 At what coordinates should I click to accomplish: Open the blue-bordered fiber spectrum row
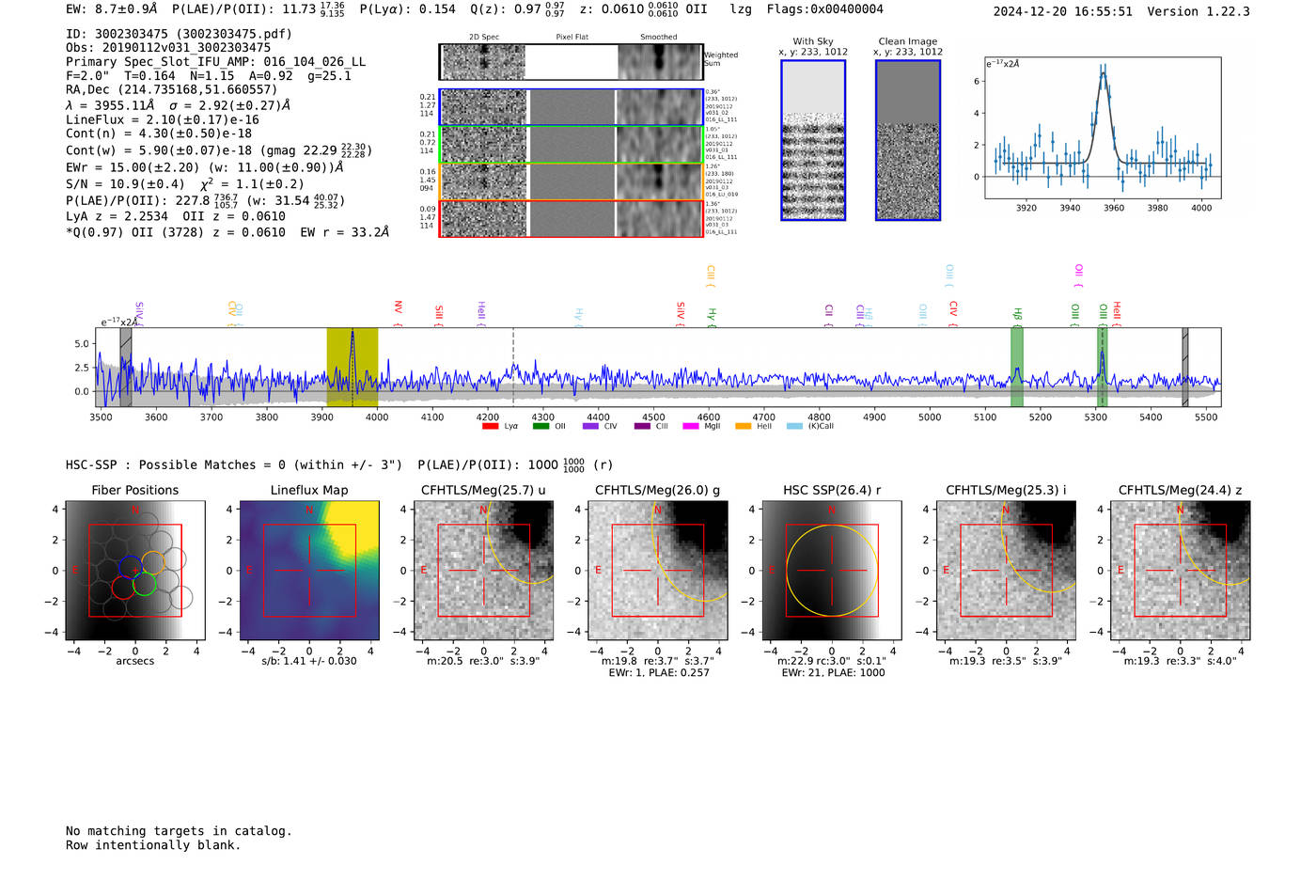(571, 107)
